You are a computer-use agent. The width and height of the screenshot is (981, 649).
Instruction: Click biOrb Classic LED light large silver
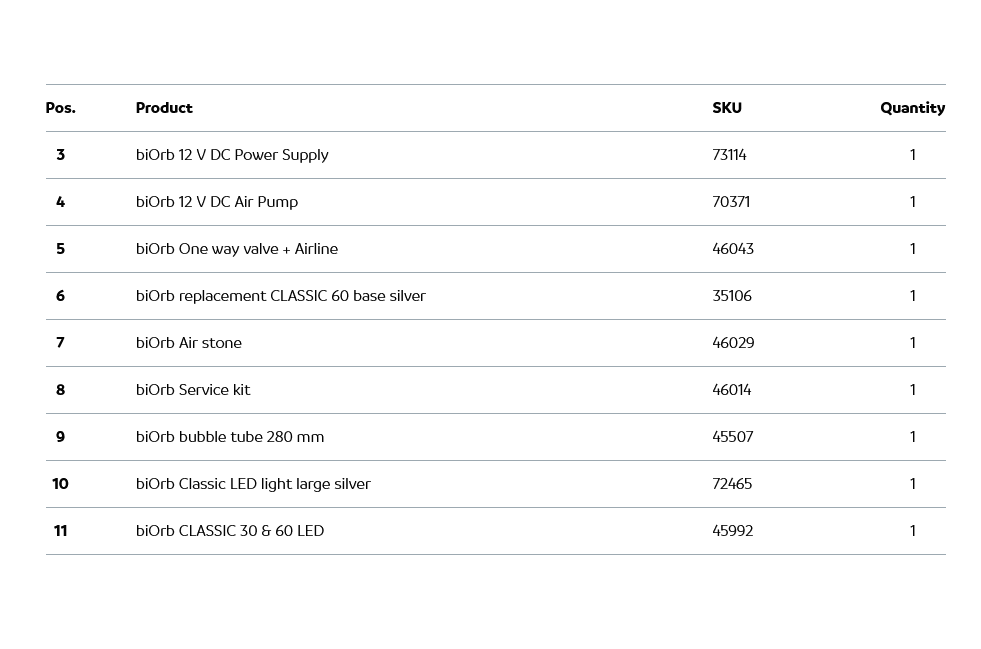pyautogui.click(x=253, y=484)
